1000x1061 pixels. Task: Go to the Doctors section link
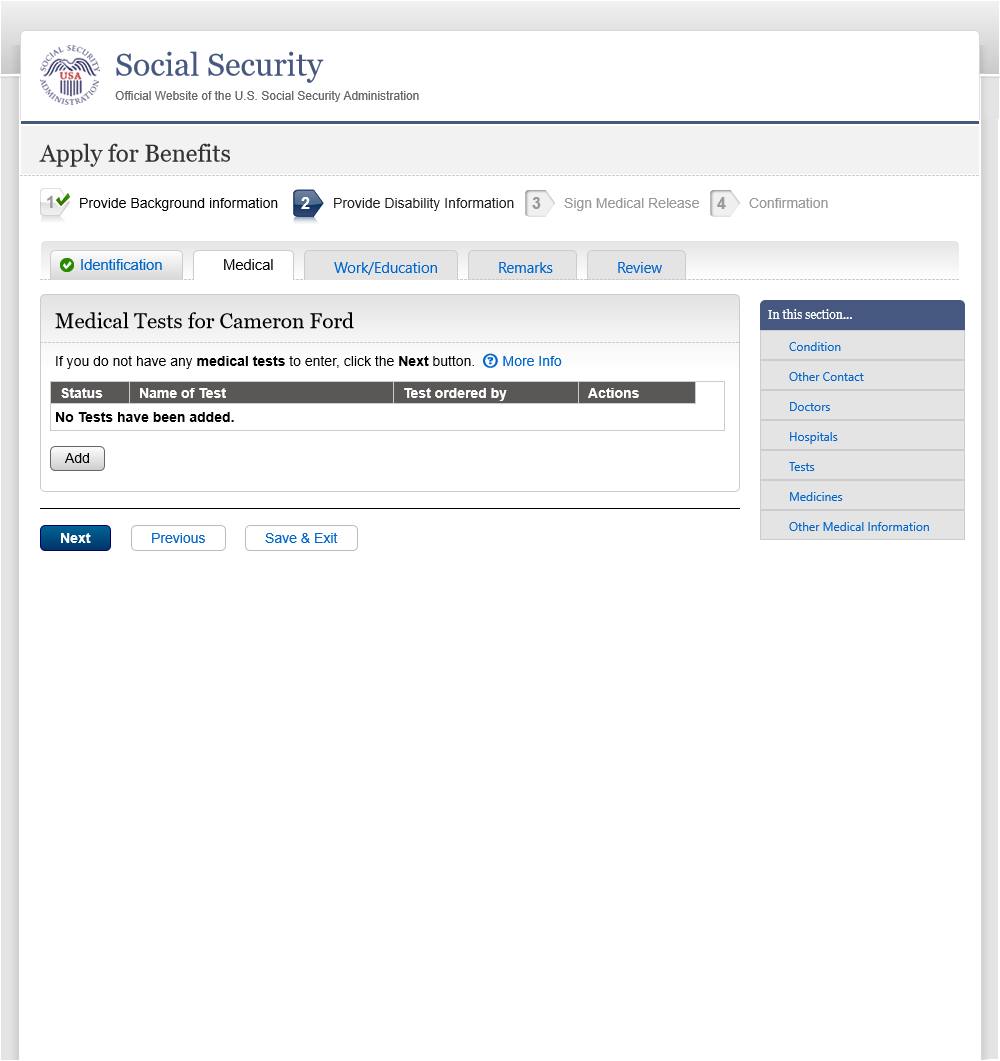coord(809,407)
